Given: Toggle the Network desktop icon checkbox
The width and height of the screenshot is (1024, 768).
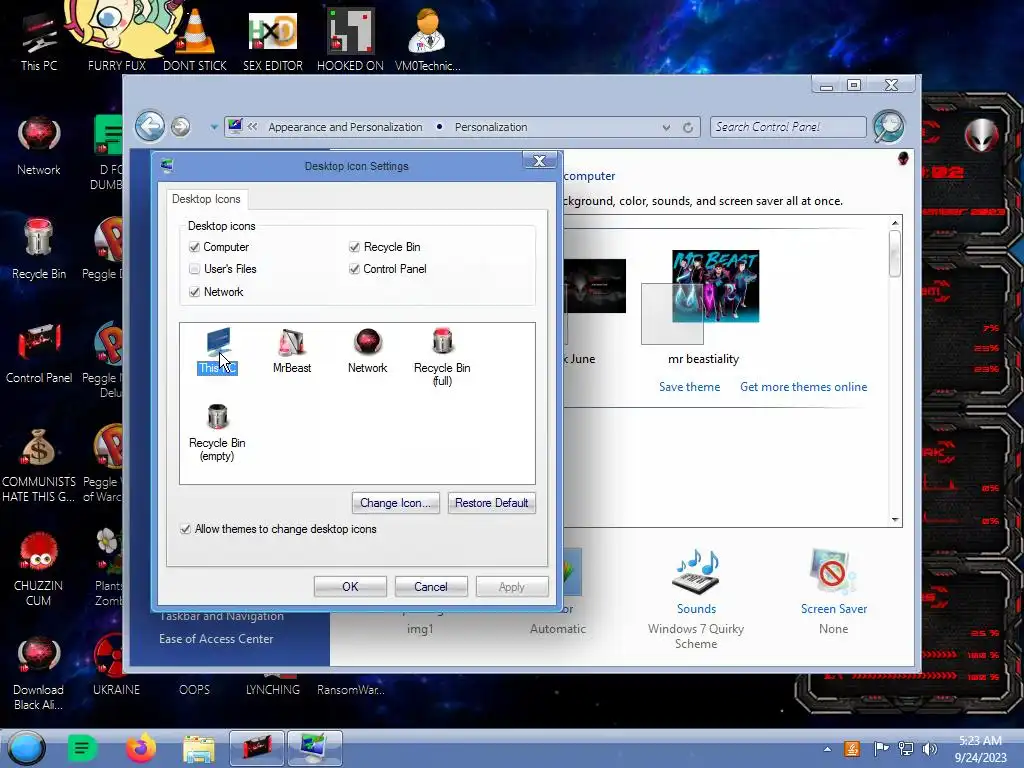Looking at the screenshot, I should coord(195,292).
